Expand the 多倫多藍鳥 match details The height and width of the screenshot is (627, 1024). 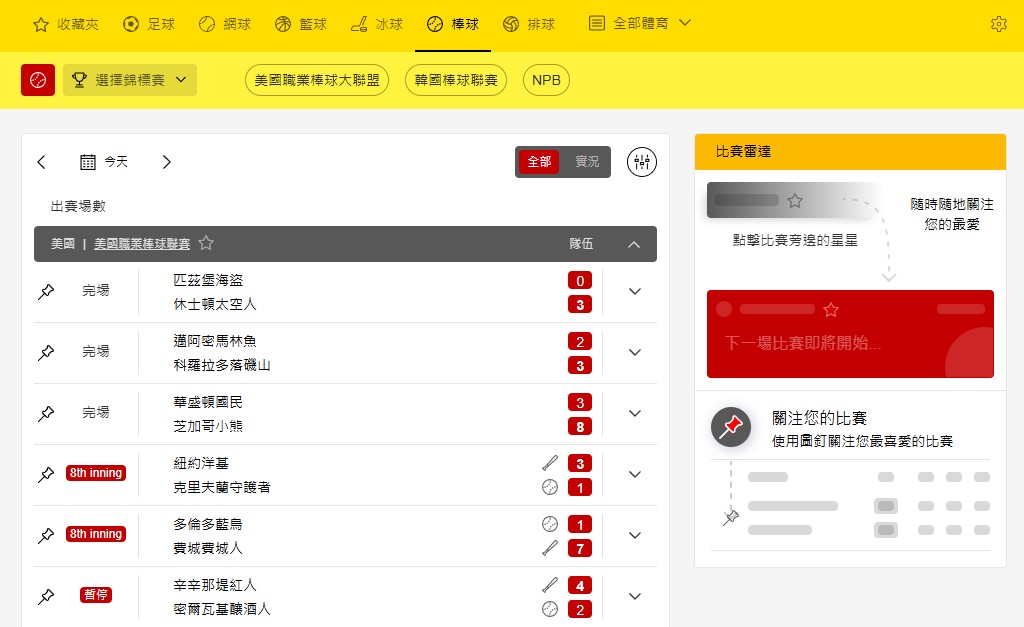tap(635, 535)
